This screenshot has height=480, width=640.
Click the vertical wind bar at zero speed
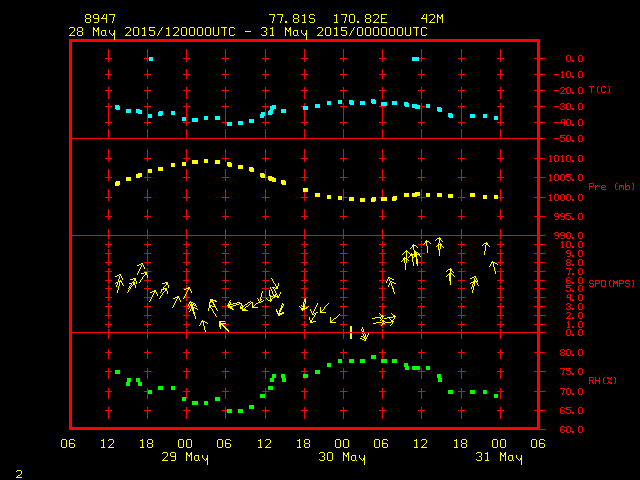click(351, 332)
